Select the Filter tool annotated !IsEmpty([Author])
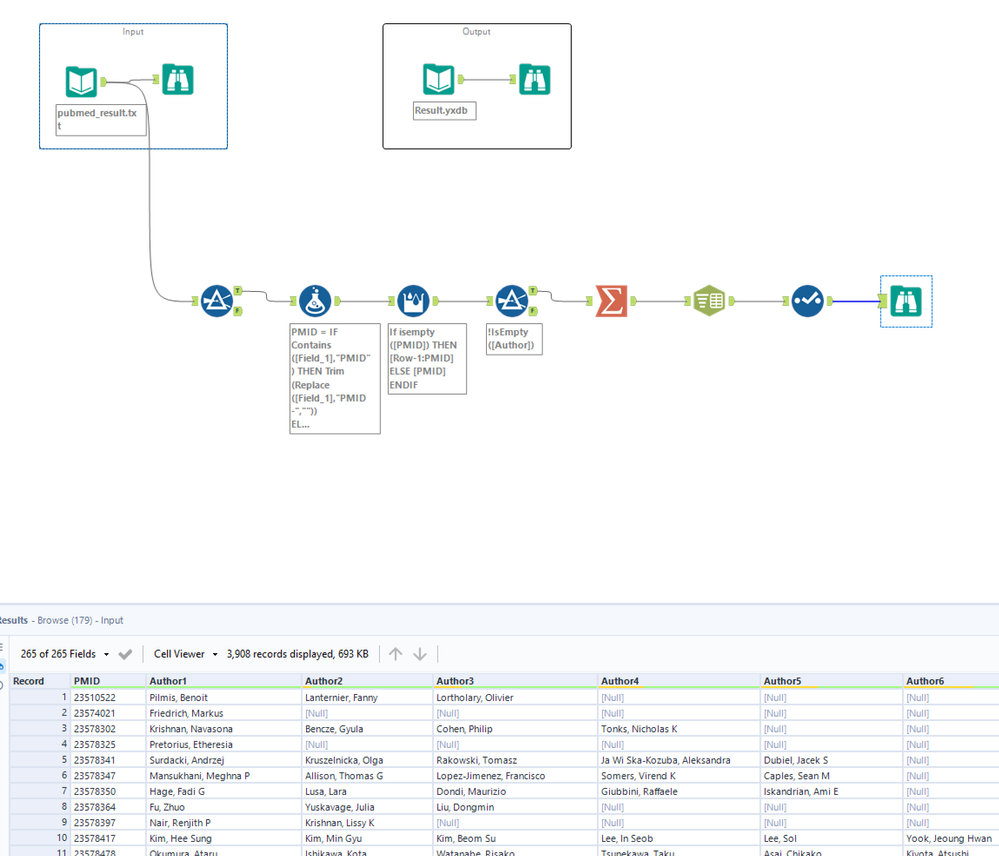The width and height of the screenshot is (999, 856). tap(512, 301)
